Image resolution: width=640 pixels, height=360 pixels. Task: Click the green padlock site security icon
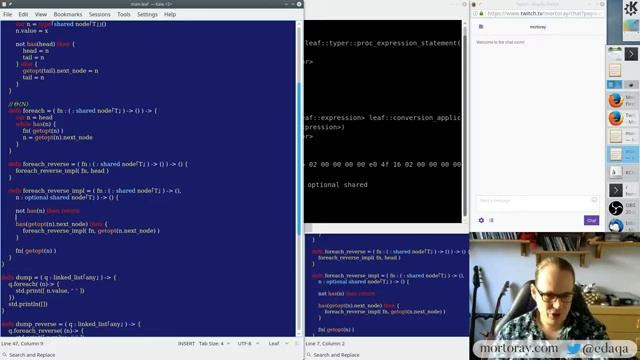click(481, 13)
